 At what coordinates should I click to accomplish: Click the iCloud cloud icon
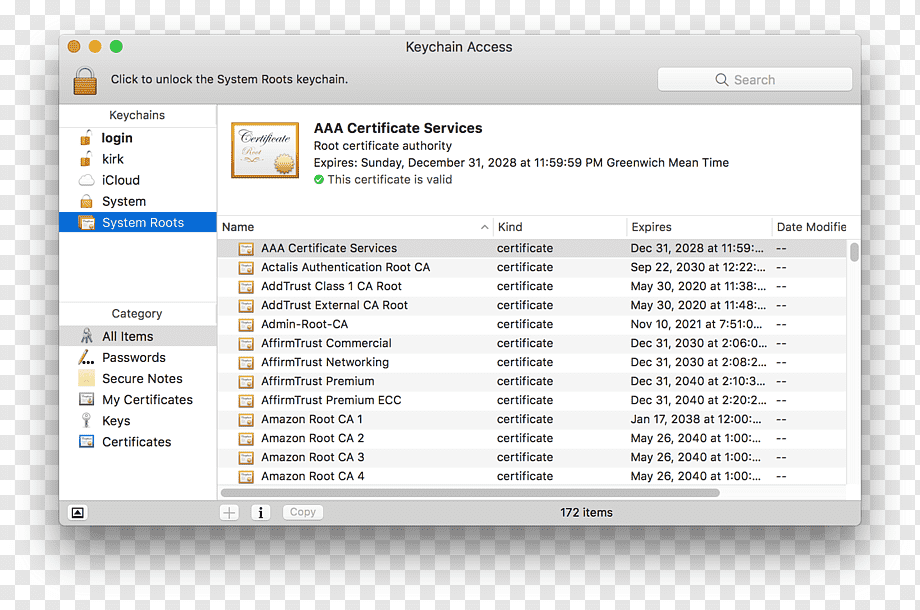pyautogui.click(x=86, y=180)
